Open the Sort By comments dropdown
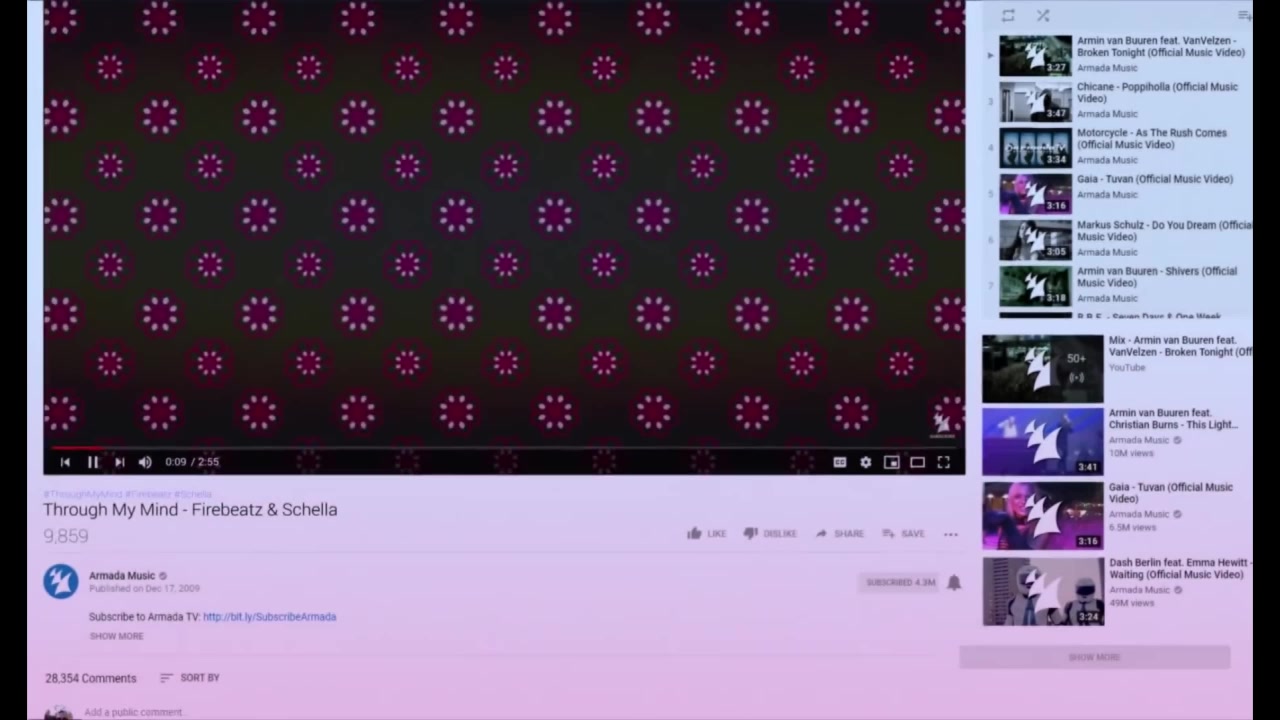This screenshot has height=720, width=1280. coord(190,678)
